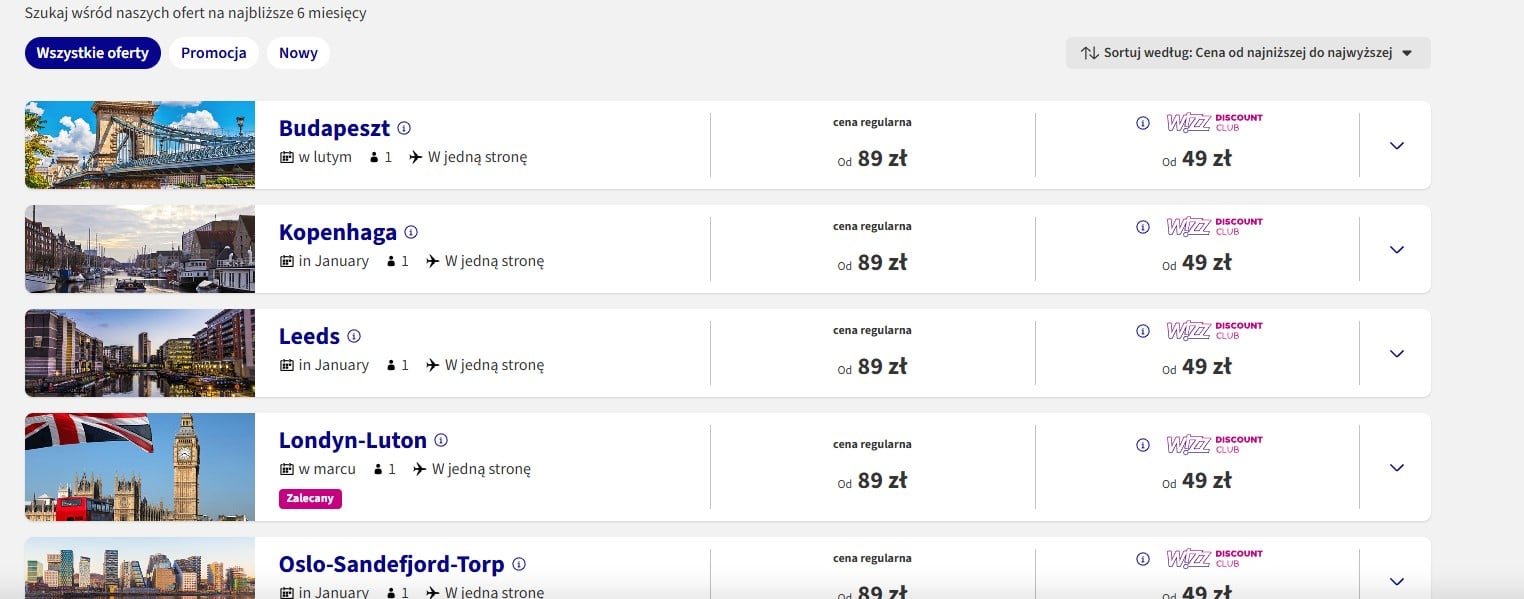The height and width of the screenshot is (599, 1524).
Task: Expand the Budapeszt offer details
Action: coord(1396,145)
